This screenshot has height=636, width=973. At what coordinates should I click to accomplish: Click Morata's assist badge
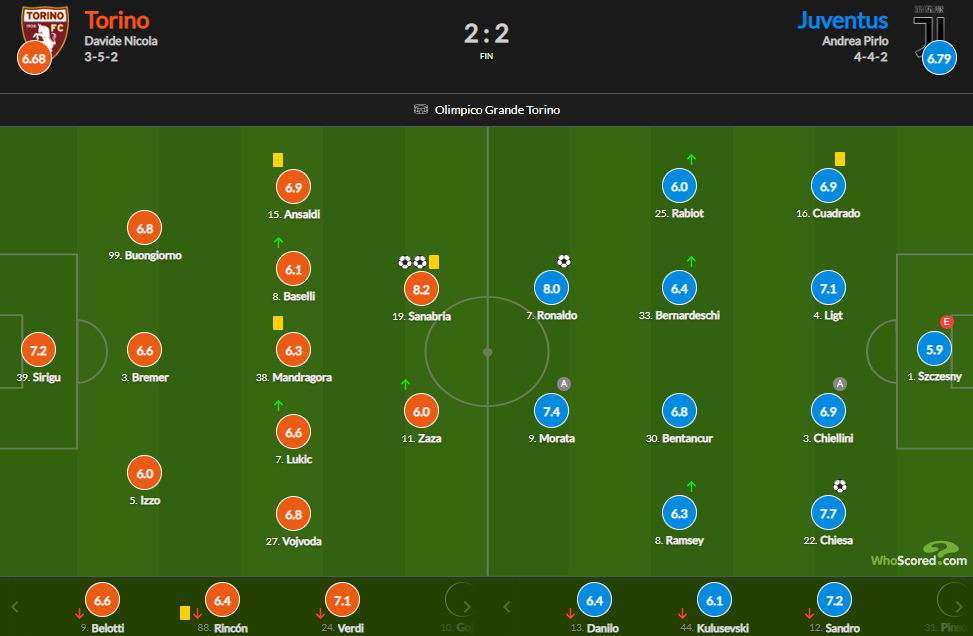[563, 383]
